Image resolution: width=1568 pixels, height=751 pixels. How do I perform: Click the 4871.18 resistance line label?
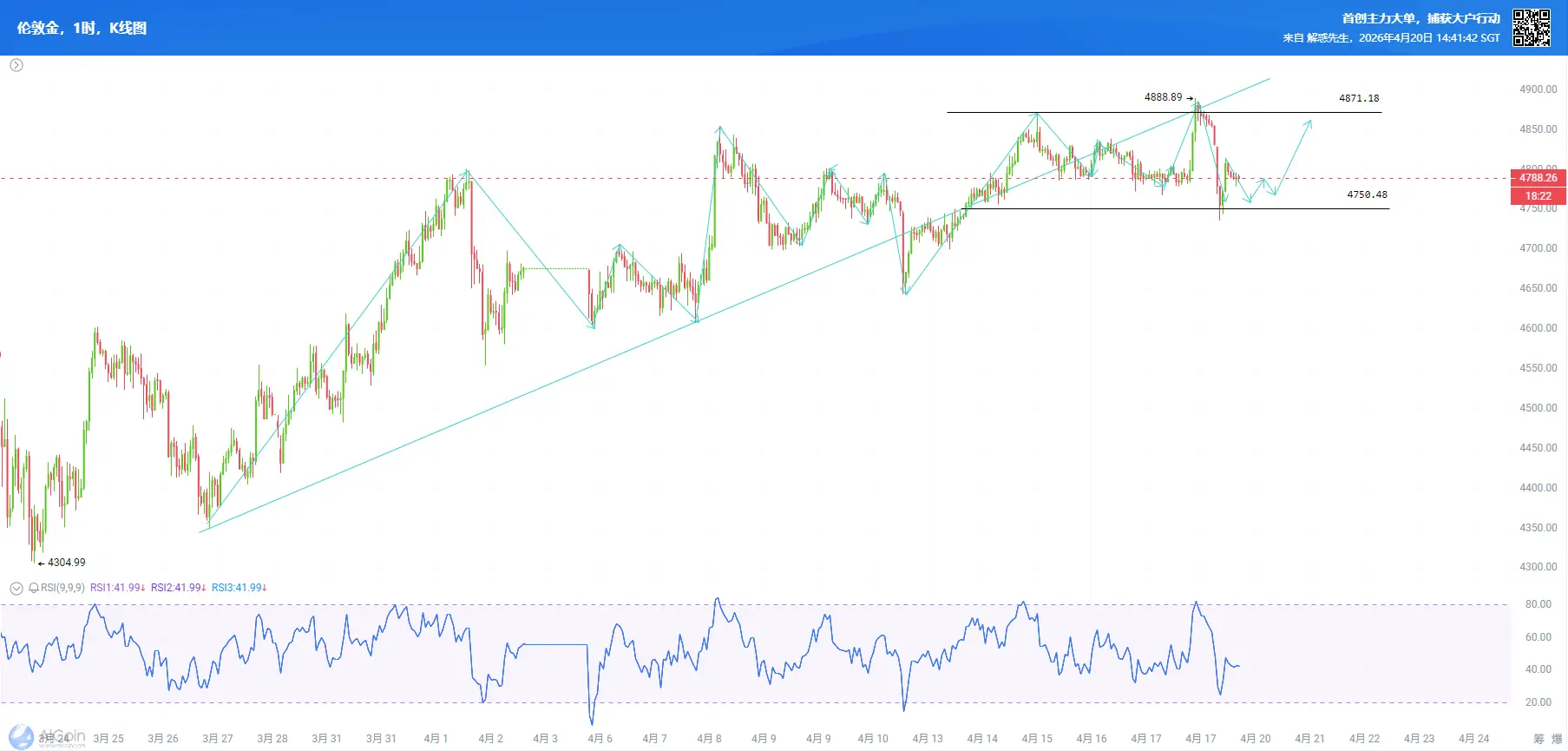1359,98
